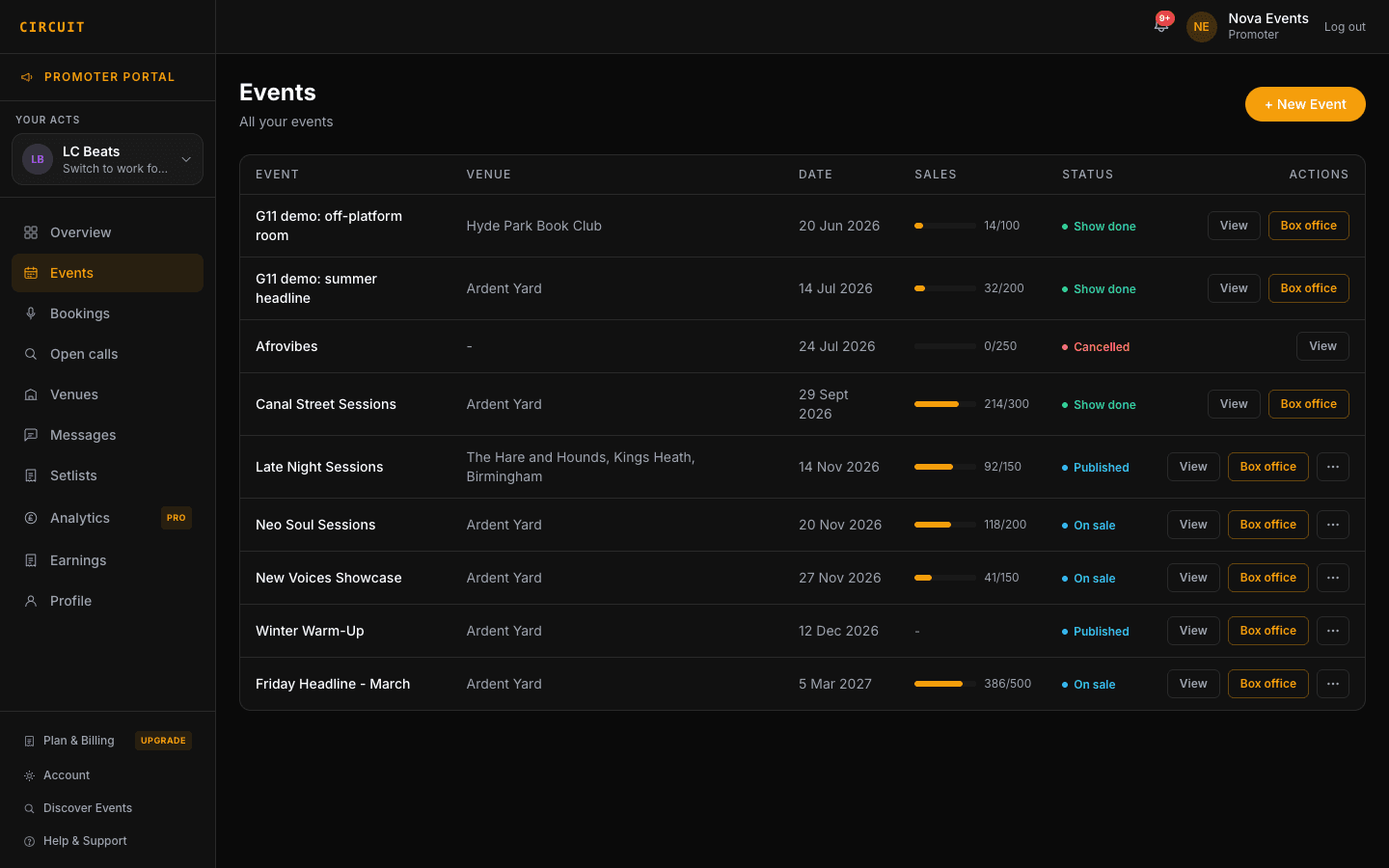Open the Bookings section
This screenshot has height=868, width=1389.
coord(107,313)
